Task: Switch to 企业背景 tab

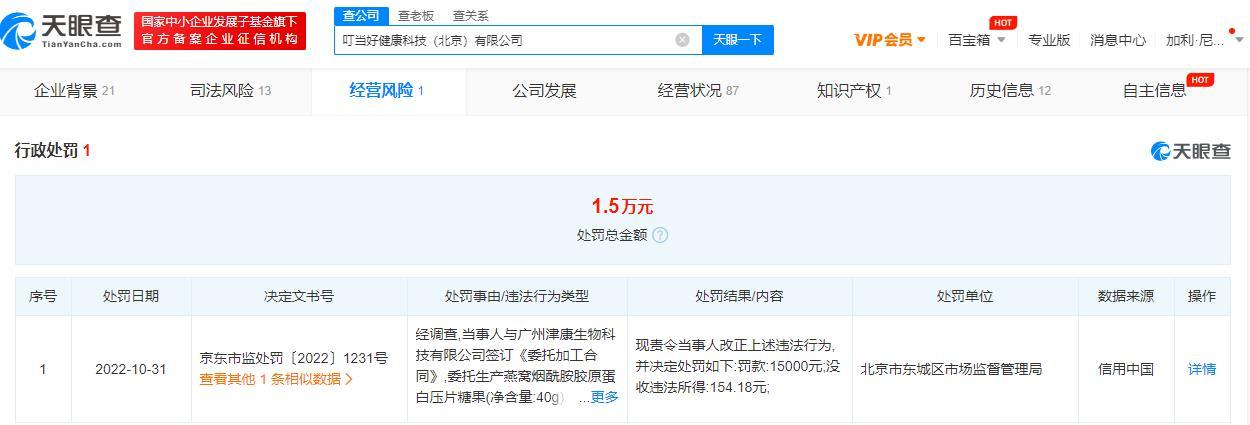Action: [x=75, y=91]
